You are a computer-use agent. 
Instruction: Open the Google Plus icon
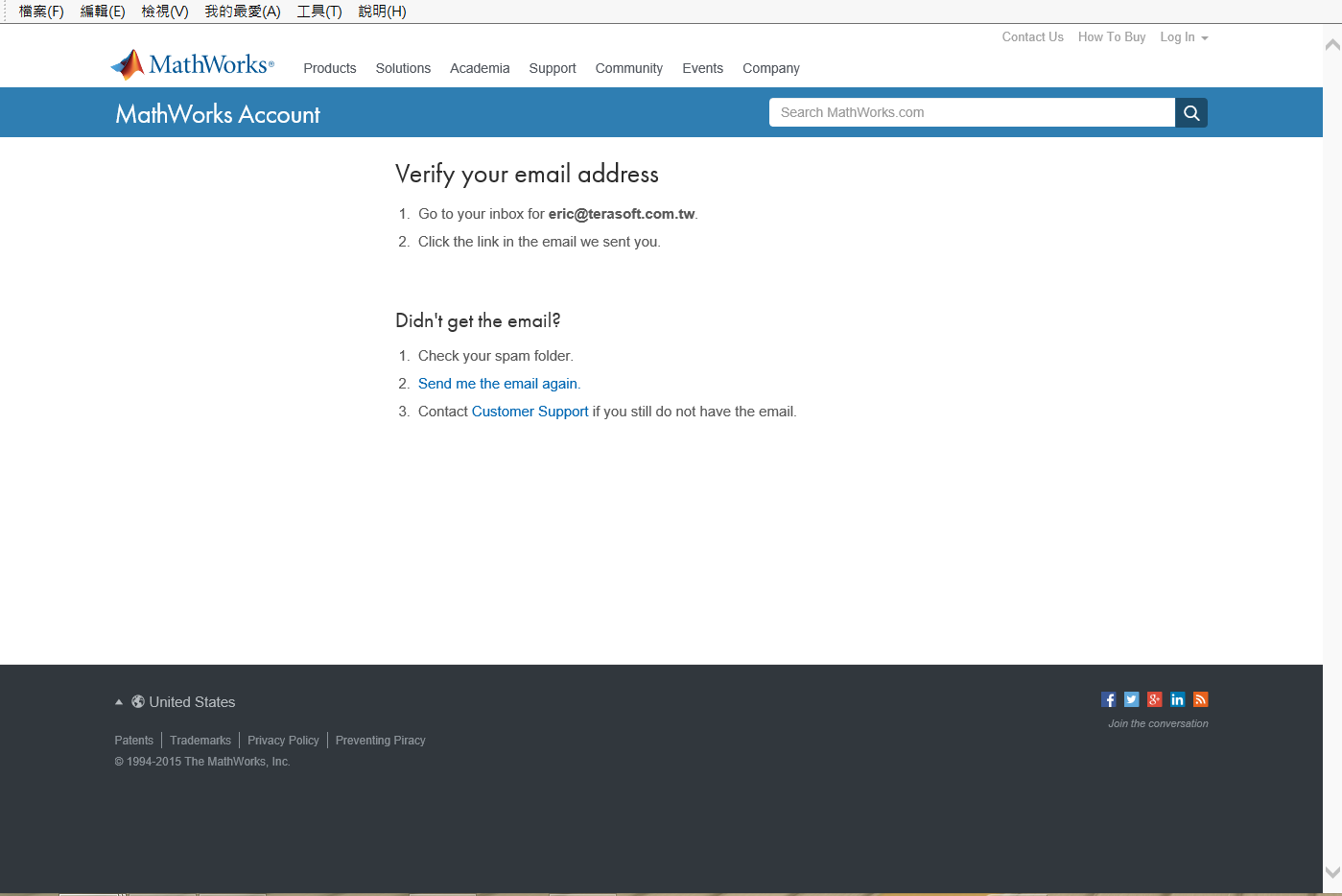pos(1155,699)
